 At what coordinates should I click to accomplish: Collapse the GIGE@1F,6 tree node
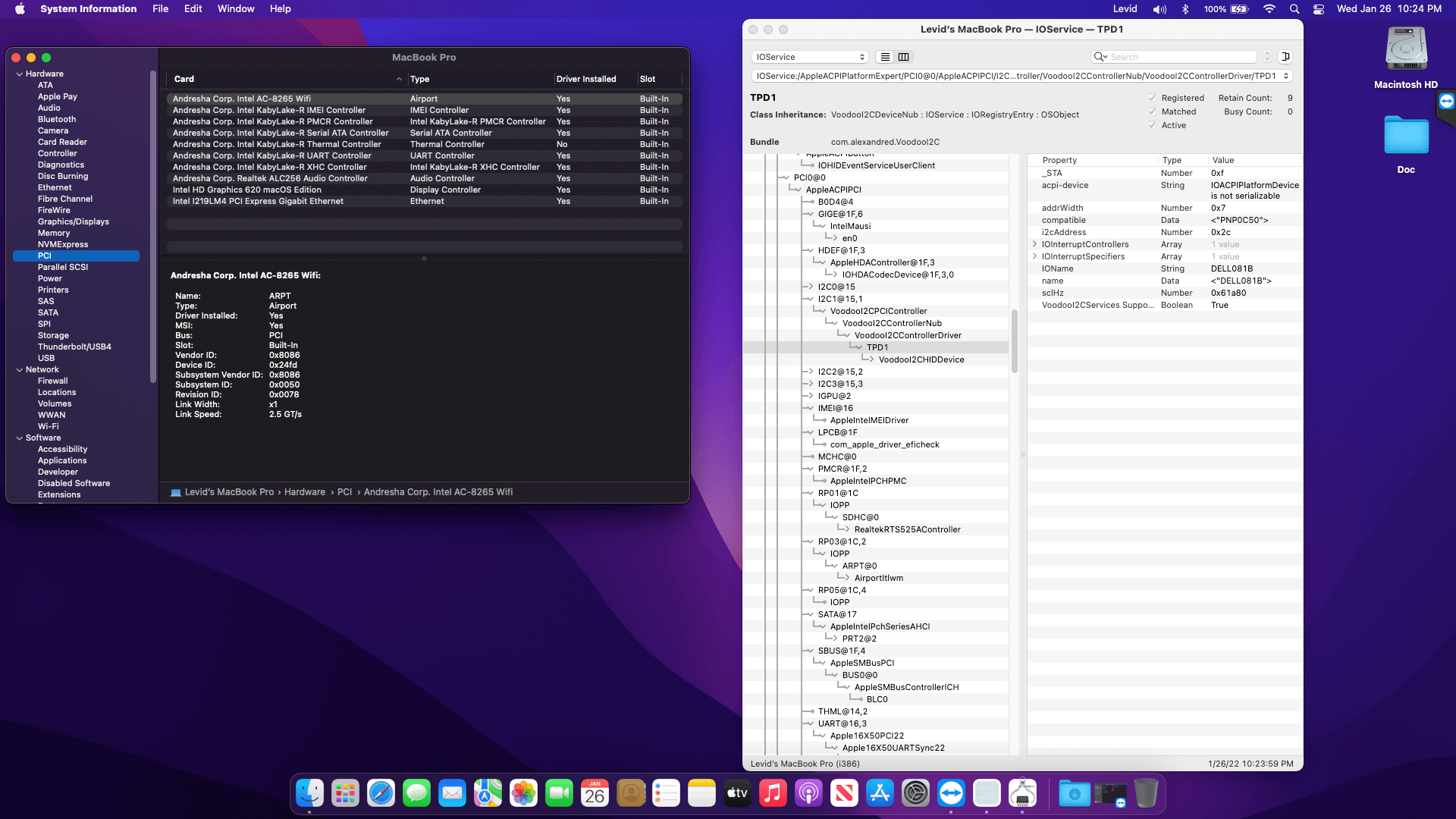point(810,214)
